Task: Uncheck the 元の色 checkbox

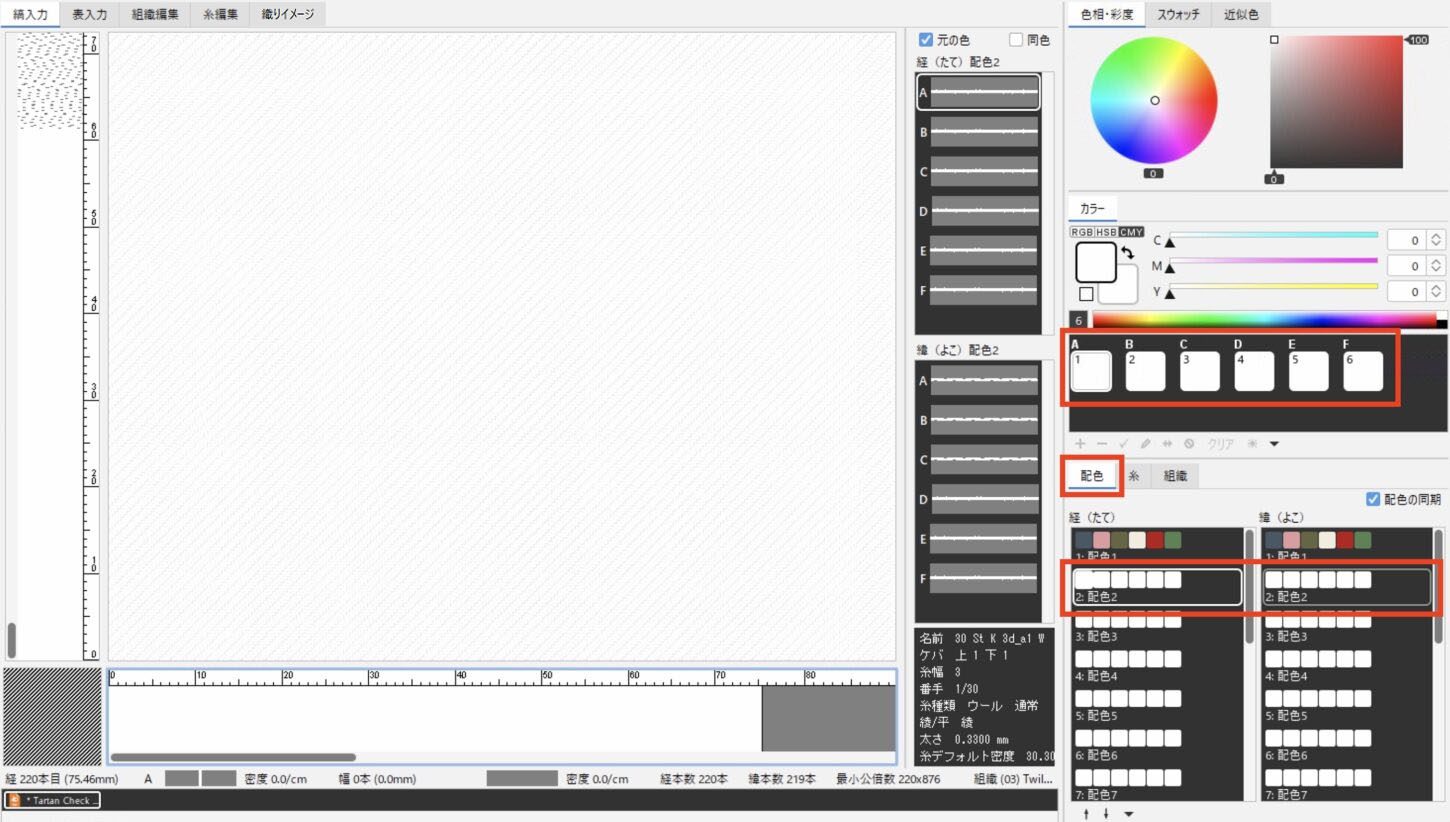Action: pos(926,40)
